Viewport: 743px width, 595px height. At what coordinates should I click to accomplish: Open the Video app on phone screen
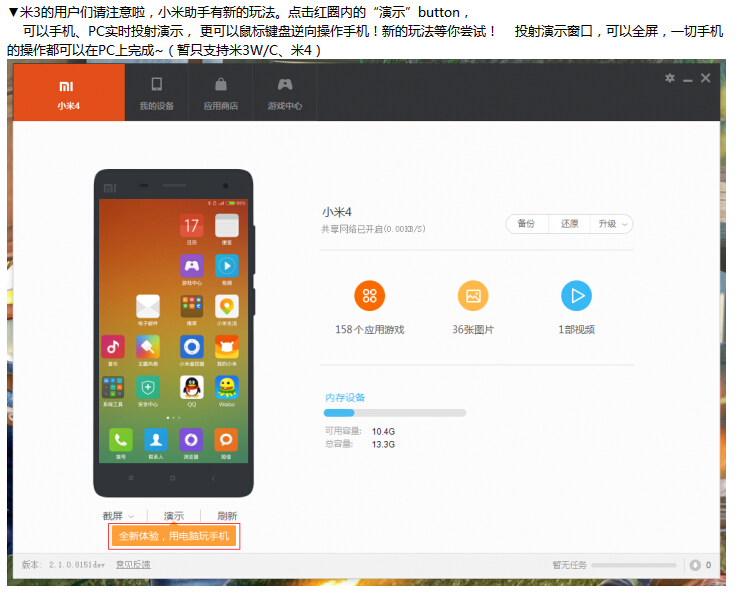point(227,266)
